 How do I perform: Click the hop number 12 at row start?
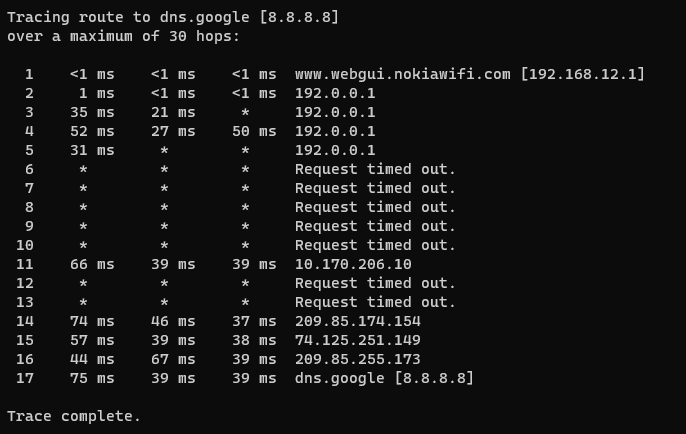tap(25, 283)
